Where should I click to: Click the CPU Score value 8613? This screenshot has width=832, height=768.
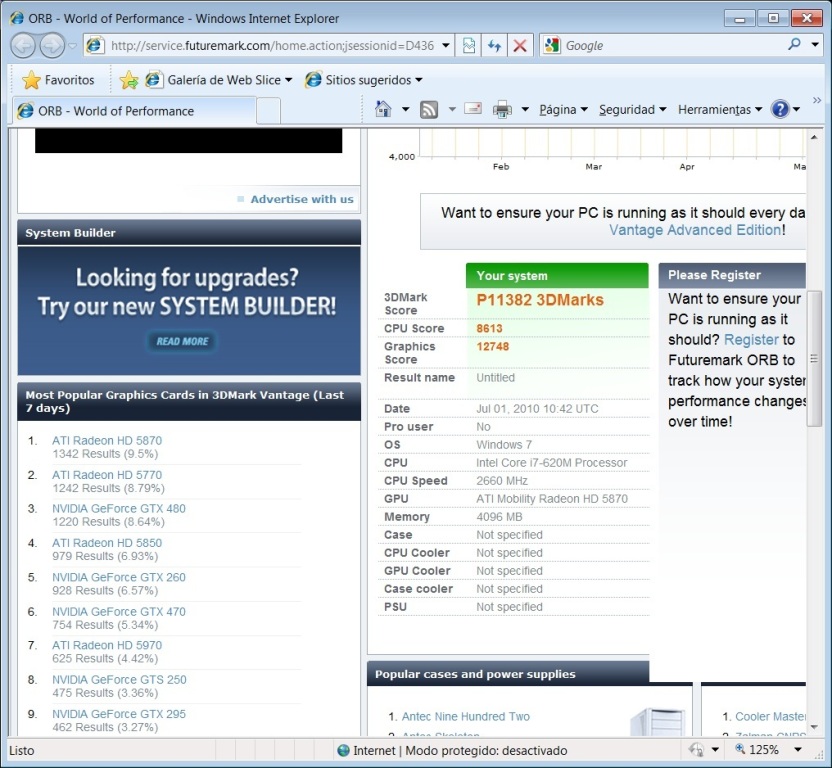click(x=489, y=329)
